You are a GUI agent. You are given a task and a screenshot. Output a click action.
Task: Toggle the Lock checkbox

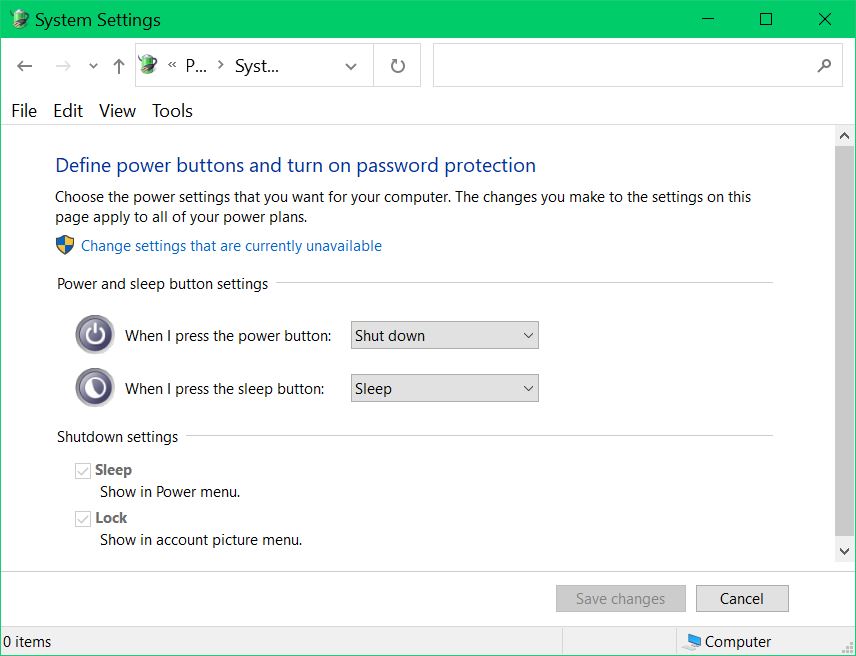(83, 519)
